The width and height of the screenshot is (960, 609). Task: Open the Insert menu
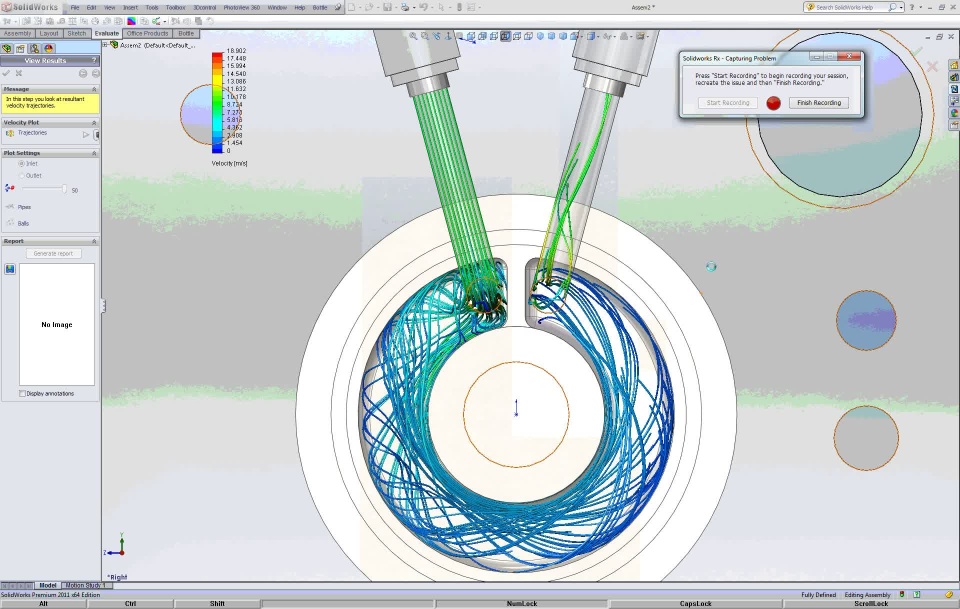pos(130,8)
